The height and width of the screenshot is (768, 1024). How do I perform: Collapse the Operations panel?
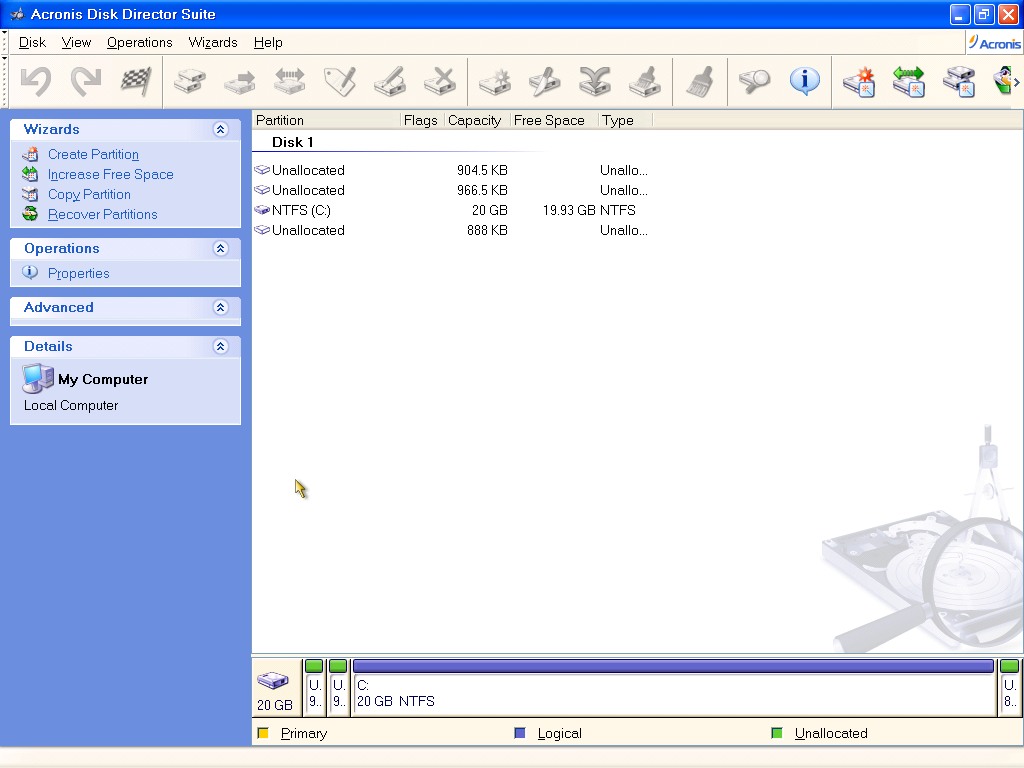pyautogui.click(x=221, y=248)
